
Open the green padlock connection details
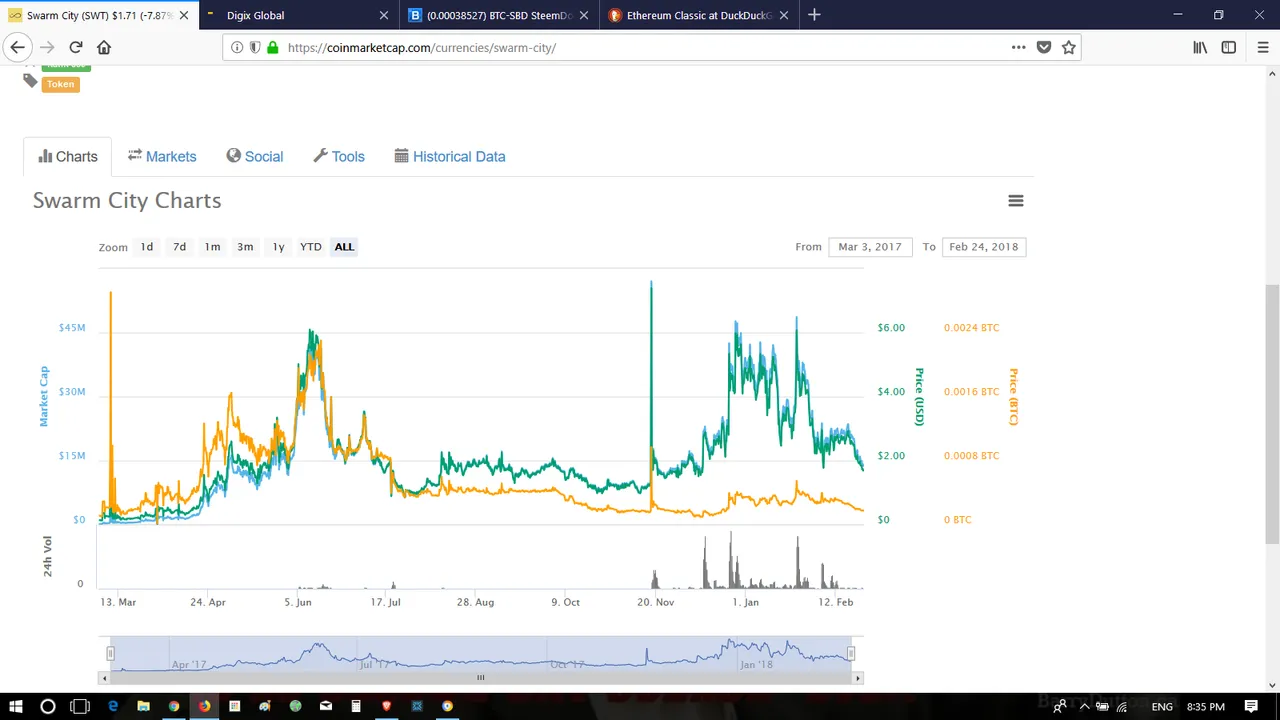(272, 47)
